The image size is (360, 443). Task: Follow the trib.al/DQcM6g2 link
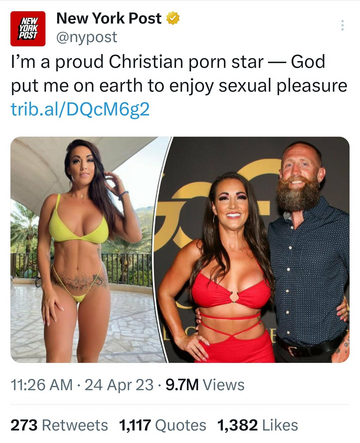(x=80, y=109)
